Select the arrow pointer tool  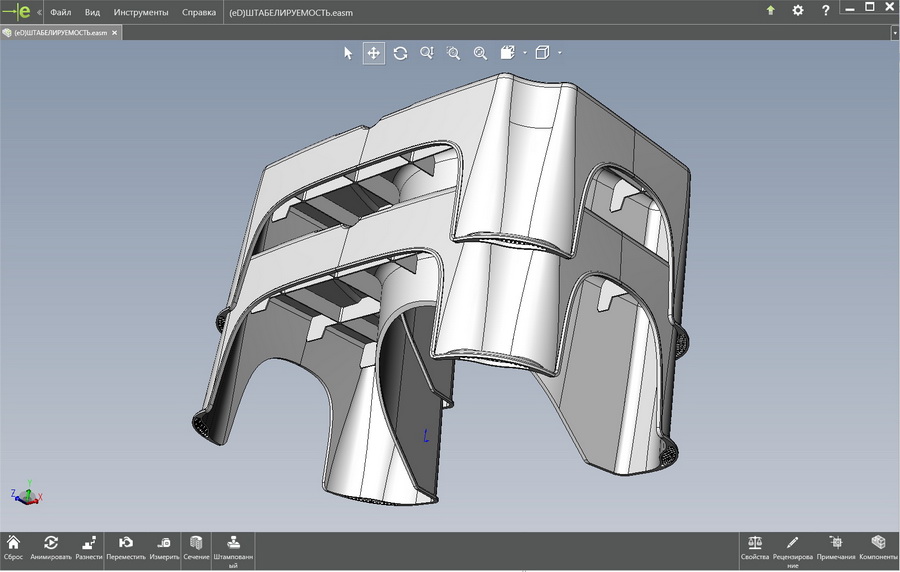point(348,53)
